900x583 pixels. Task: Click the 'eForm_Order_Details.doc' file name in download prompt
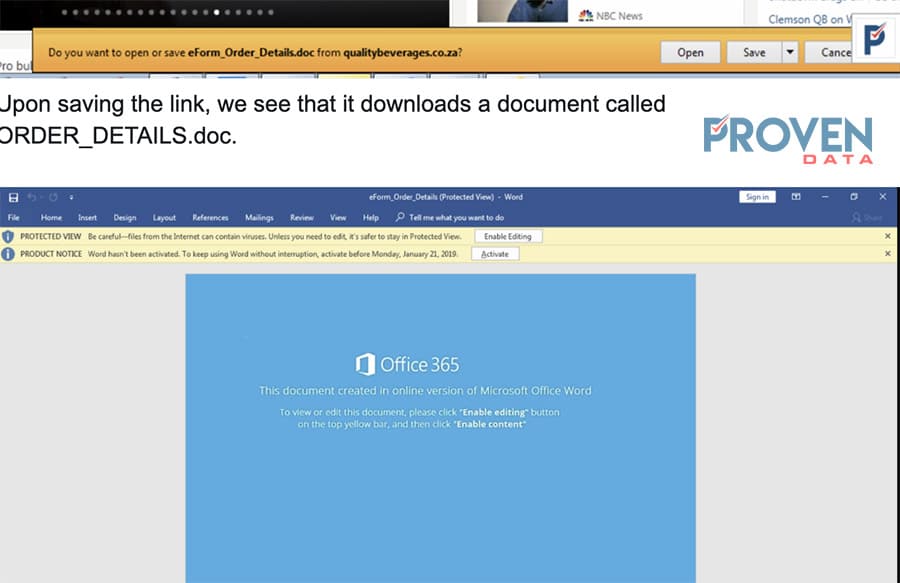point(251,53)
